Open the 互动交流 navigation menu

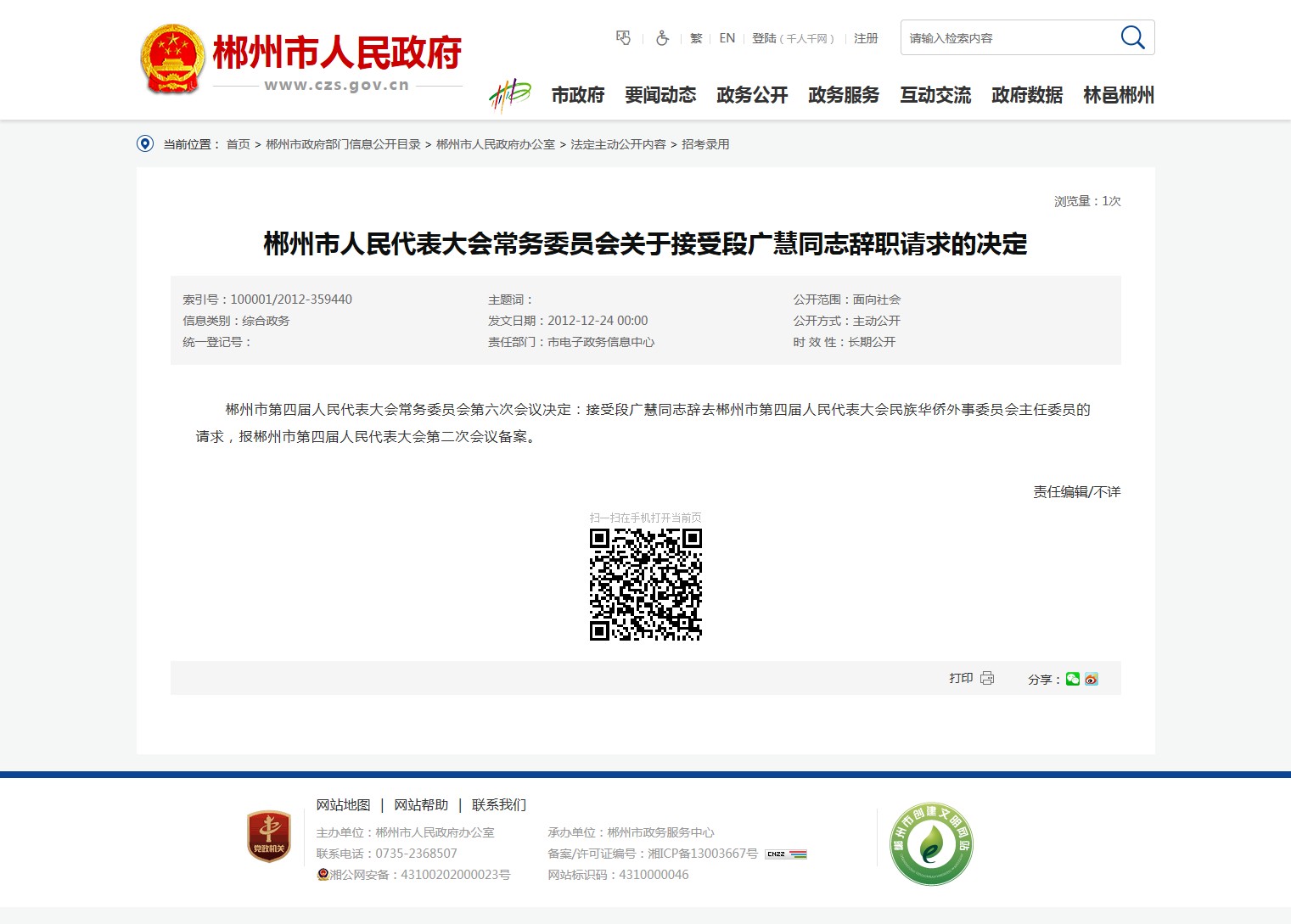point(935,95)
